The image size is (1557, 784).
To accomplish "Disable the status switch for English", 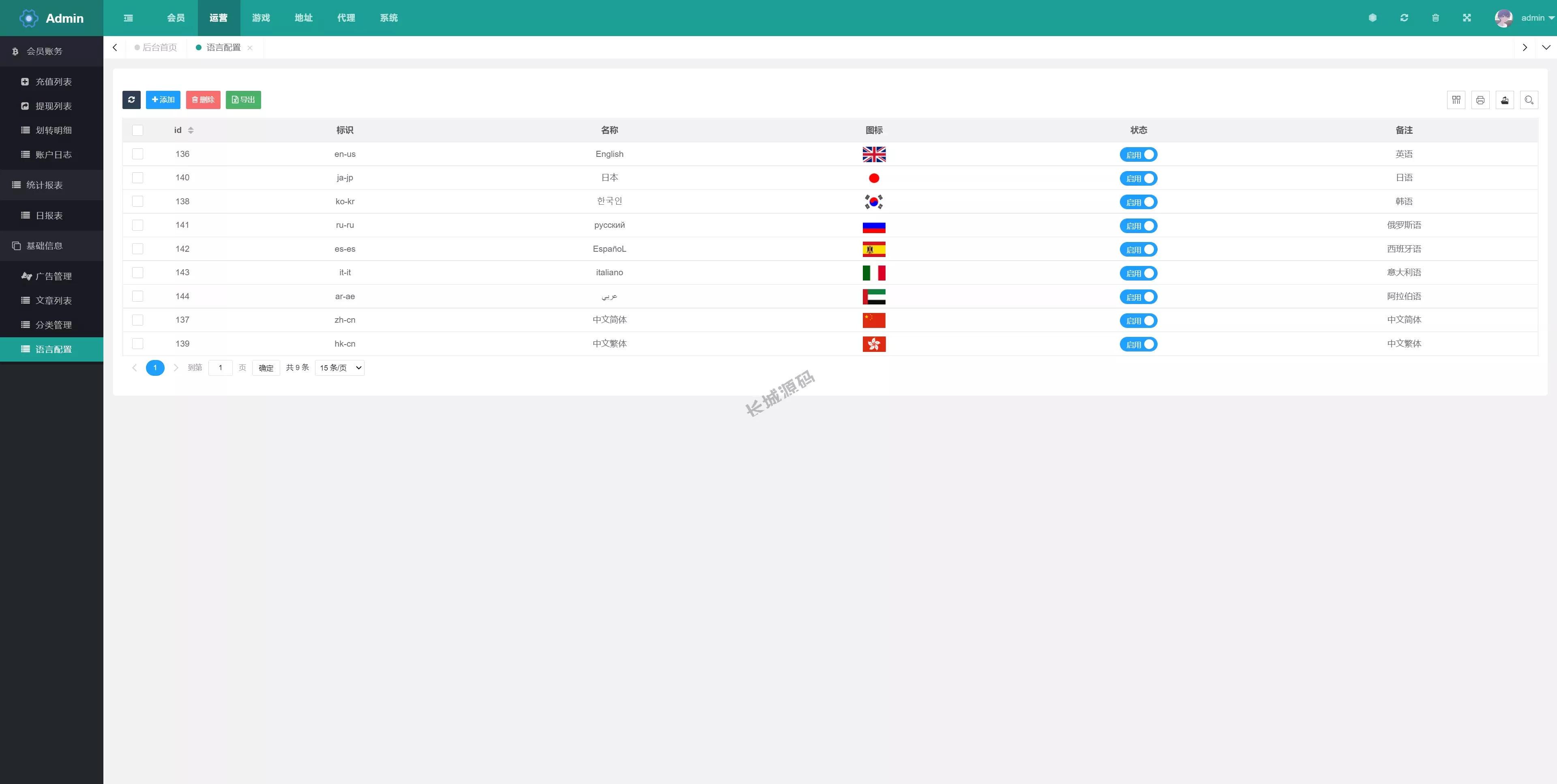I will tap(1138, 155).
